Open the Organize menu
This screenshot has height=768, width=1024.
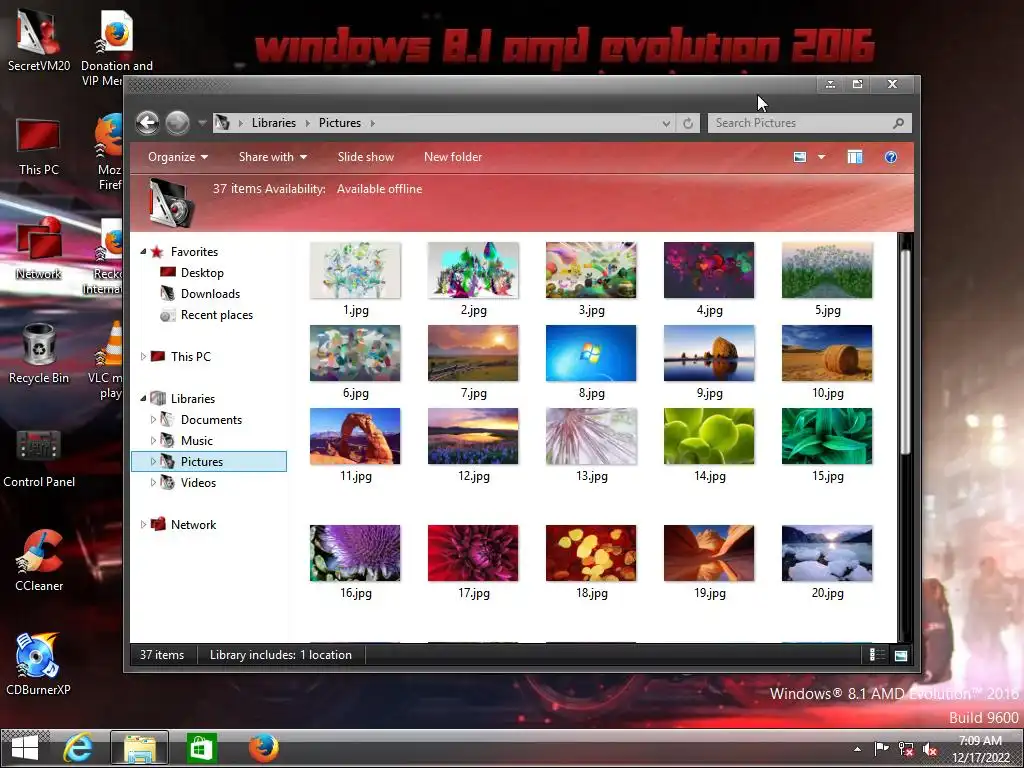click(x=178, y=157)
